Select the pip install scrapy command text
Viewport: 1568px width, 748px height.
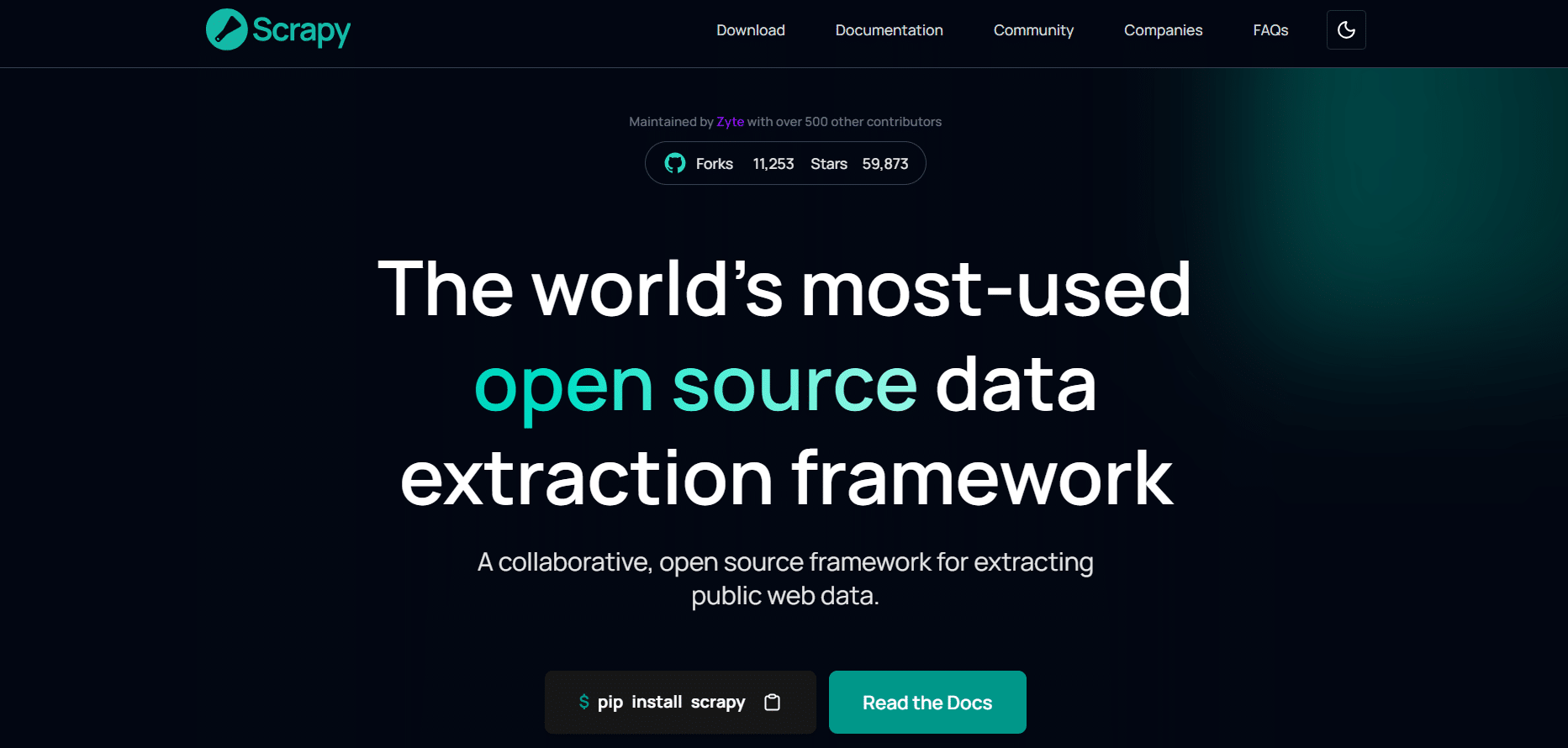[671, 702]
